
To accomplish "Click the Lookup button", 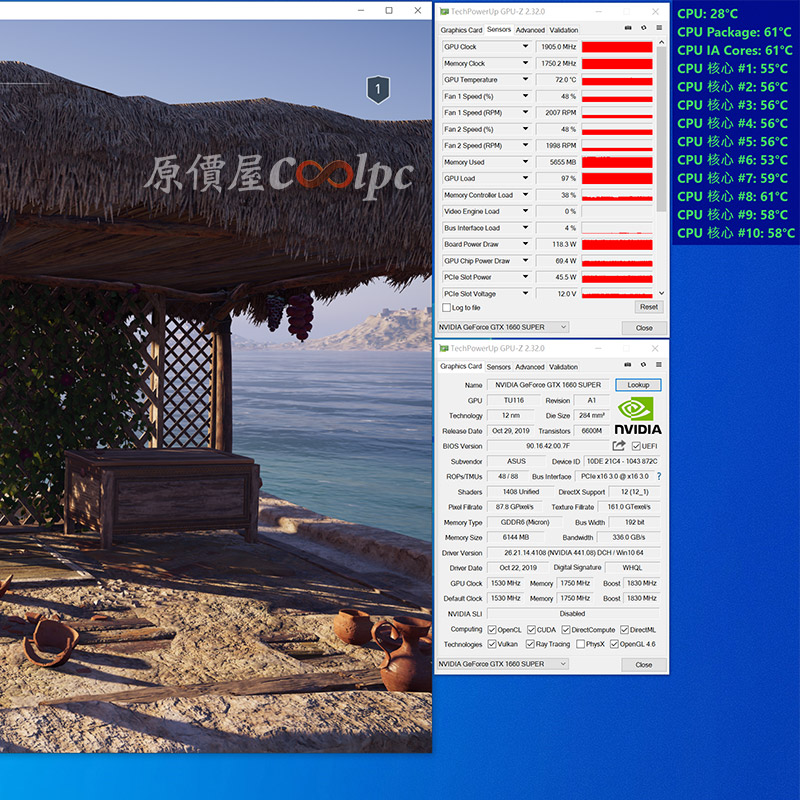I will tap(638, 385).
